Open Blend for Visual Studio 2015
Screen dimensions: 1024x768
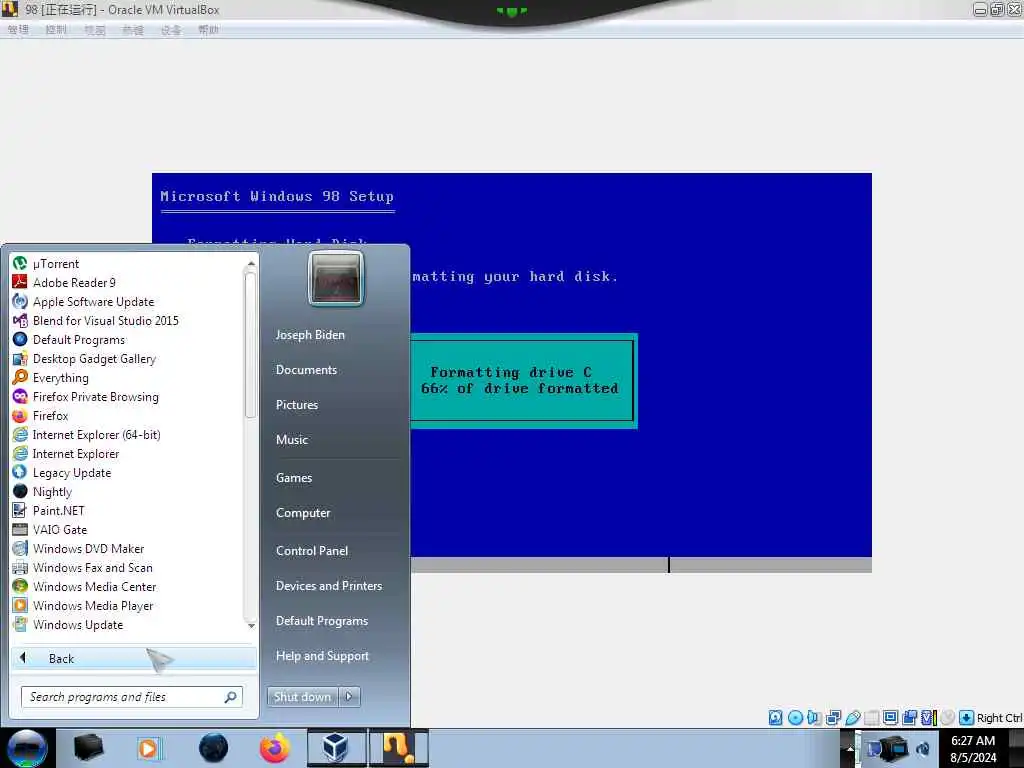tap(95, 321)
